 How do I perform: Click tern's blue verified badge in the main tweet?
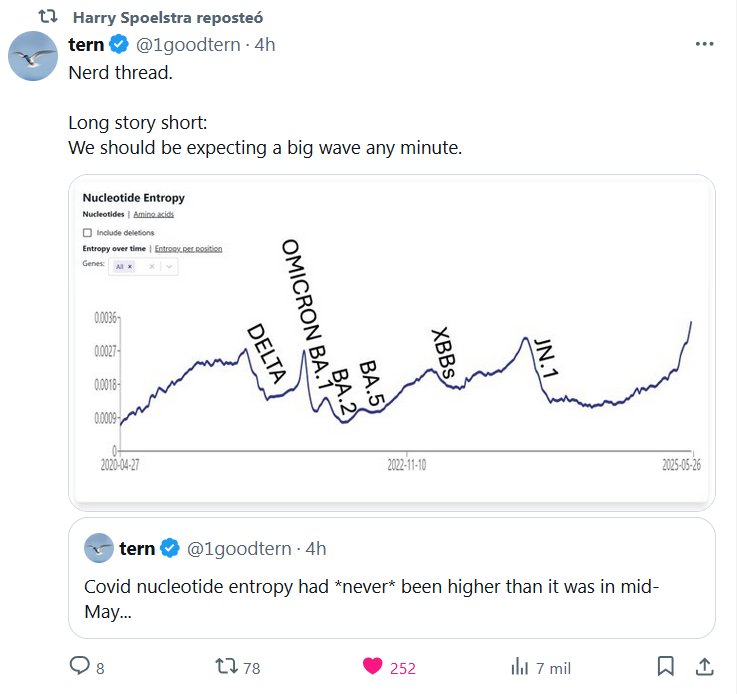118,44
